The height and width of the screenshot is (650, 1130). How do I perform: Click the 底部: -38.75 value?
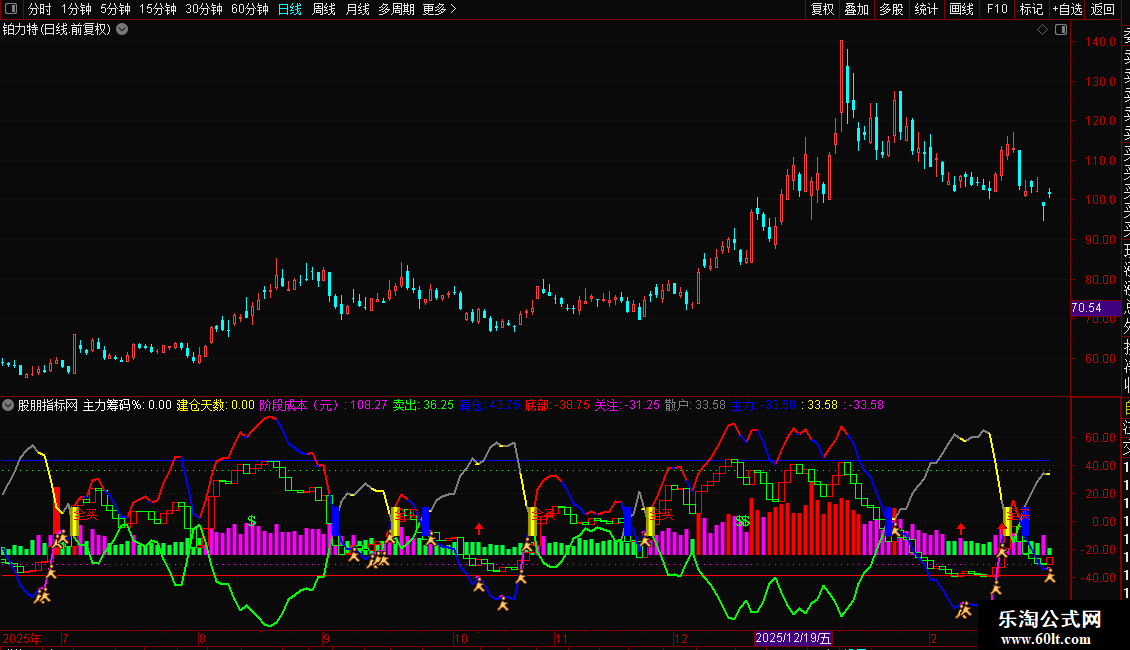click(557, 405)
